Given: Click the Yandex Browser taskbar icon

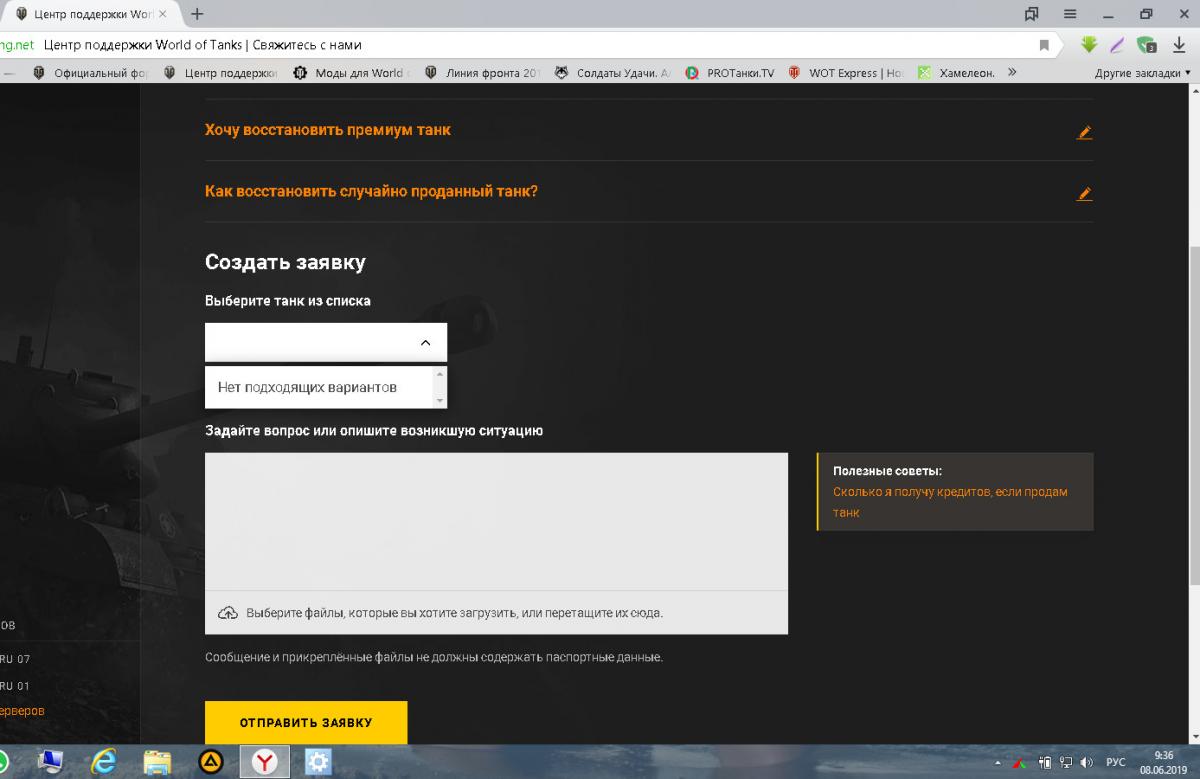Looking at the screenshot, I should pos(264,762).
